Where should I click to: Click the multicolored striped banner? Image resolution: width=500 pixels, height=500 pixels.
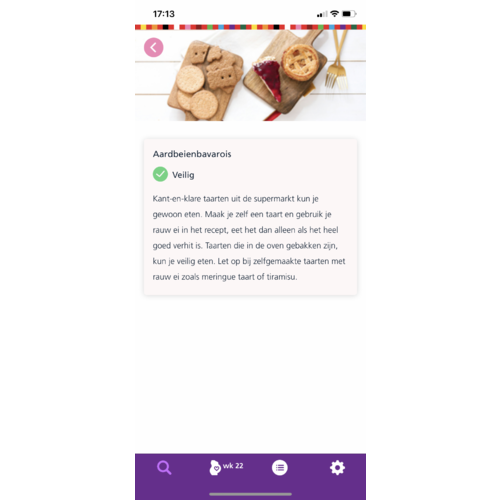250,27
